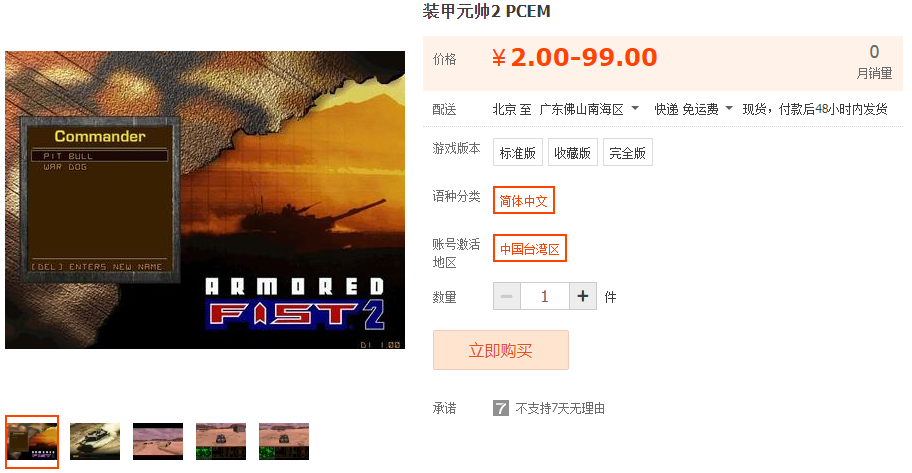The image size is (912, 473).
Task: Click the minus quantity decrease button
Action: click(x=507, y=296)
